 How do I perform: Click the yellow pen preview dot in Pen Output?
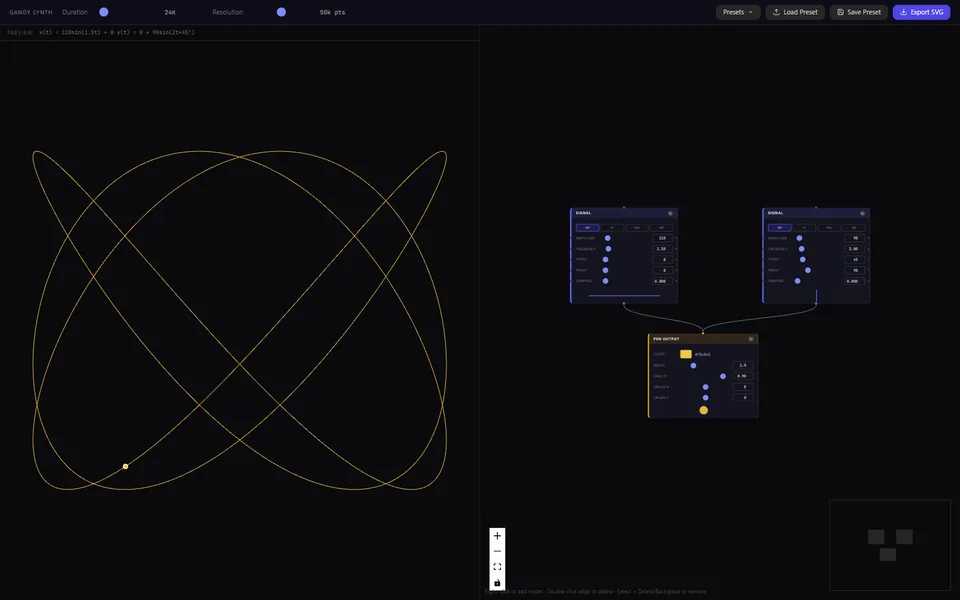click(x=703, y=410)
